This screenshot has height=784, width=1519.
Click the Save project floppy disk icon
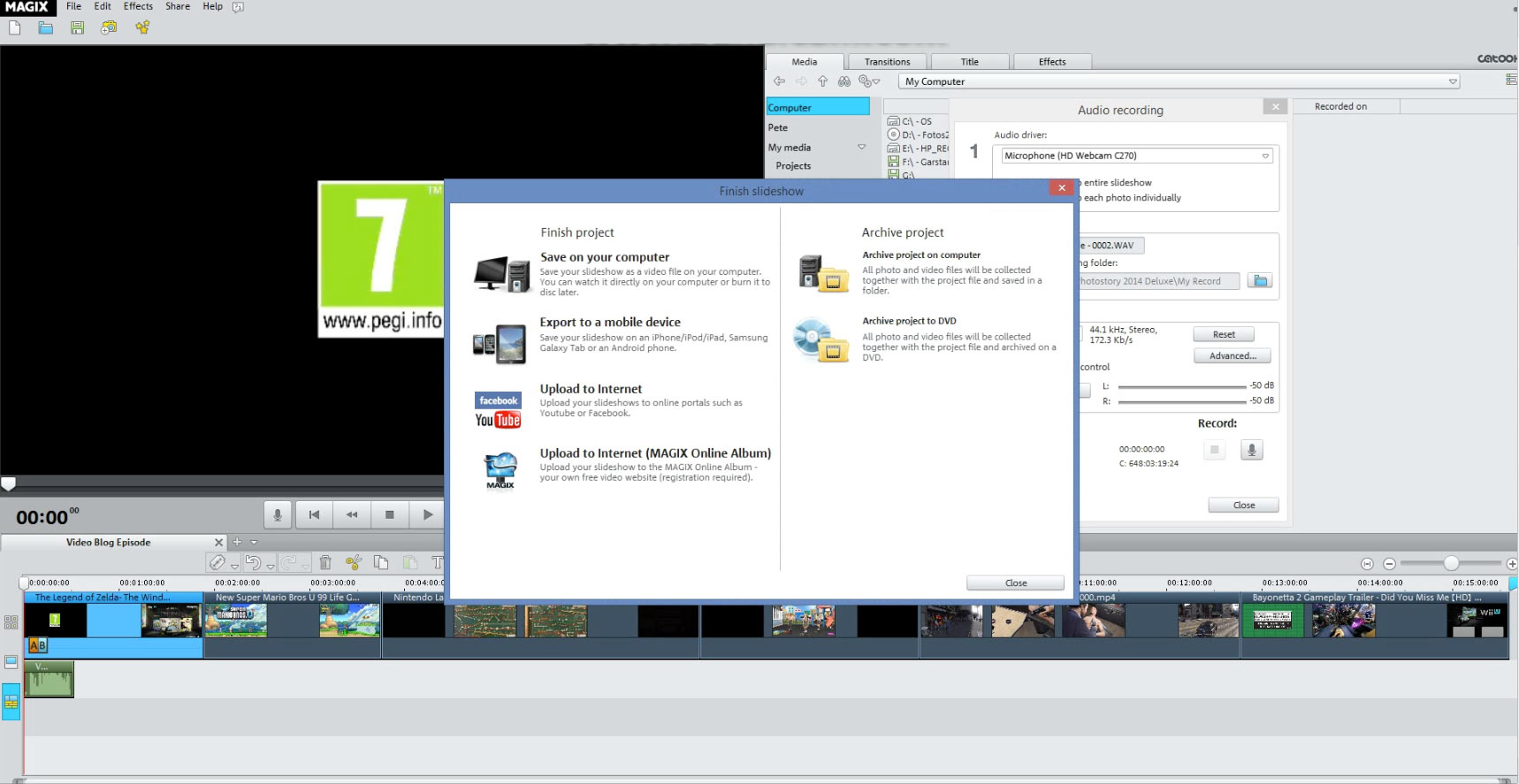point(78,27)
